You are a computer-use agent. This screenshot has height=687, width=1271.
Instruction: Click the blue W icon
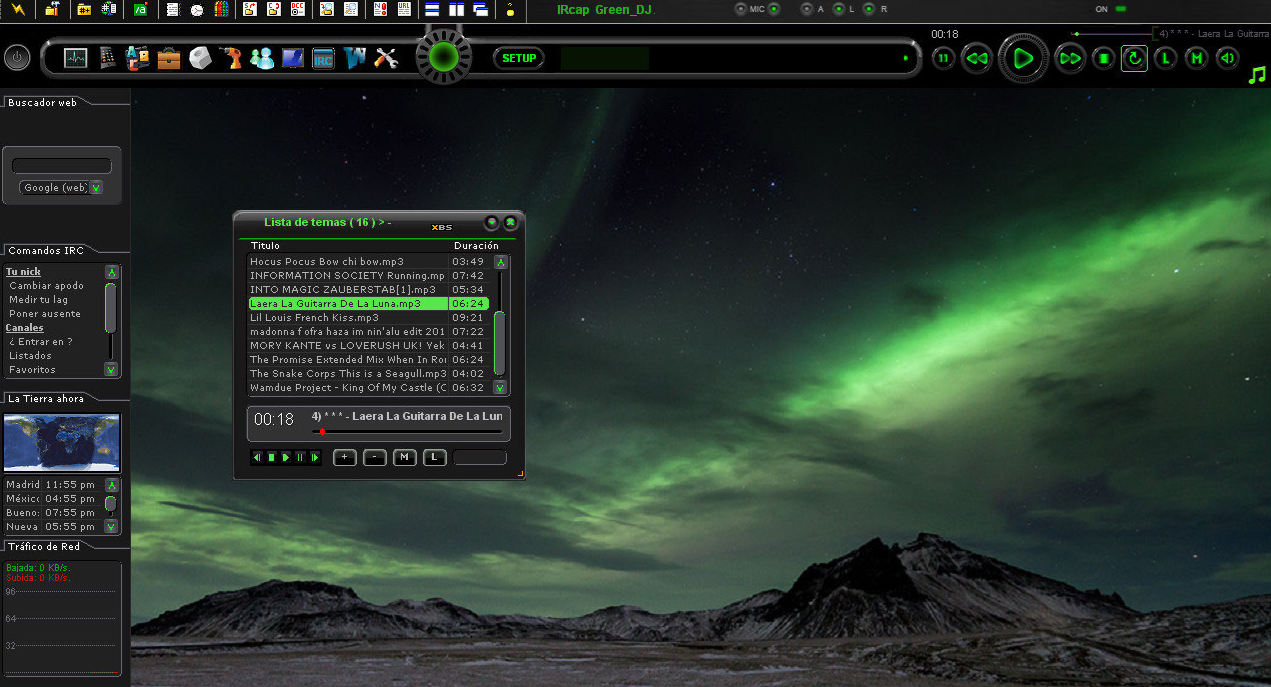click(355, 58)
